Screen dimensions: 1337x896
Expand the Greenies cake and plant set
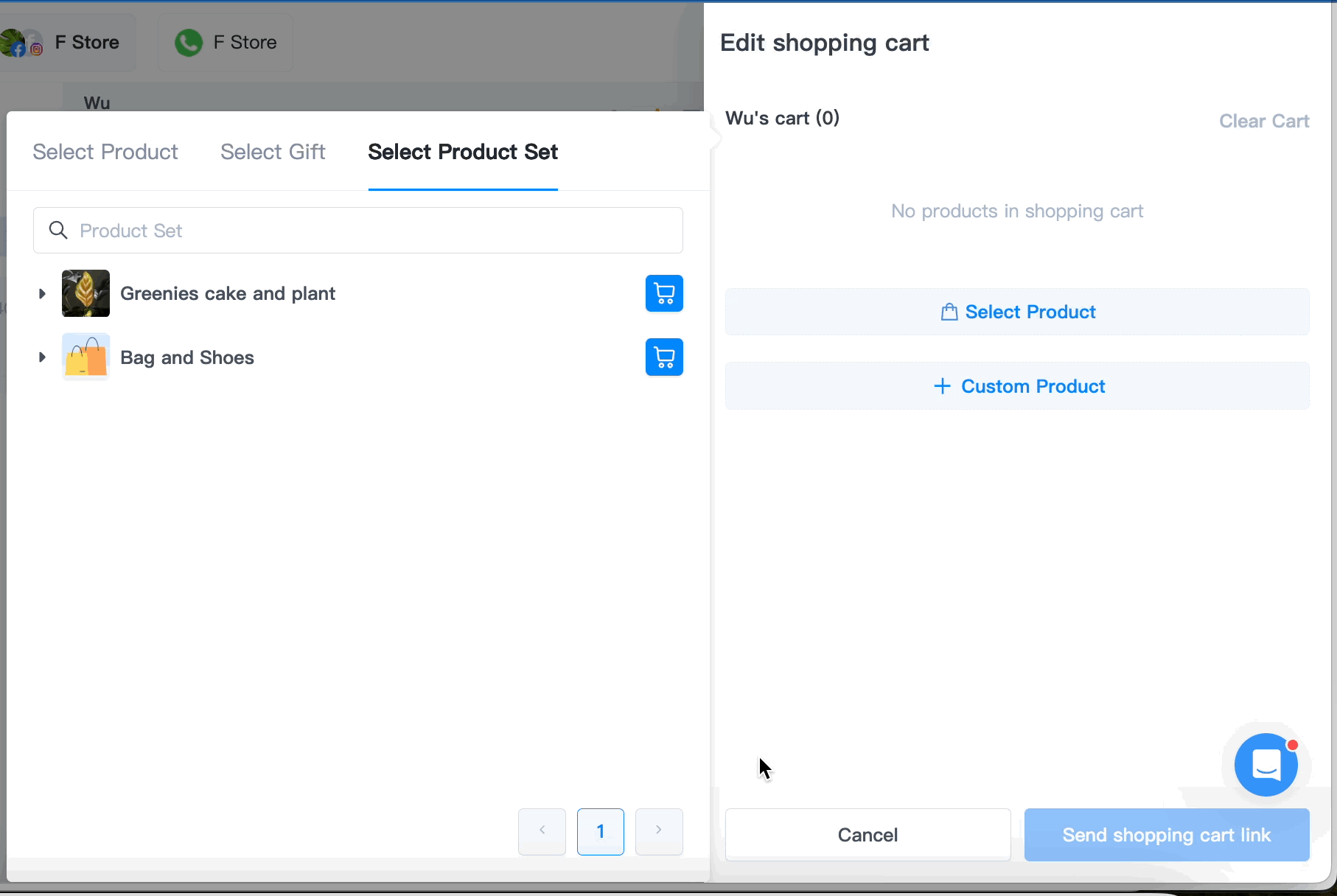(x=42, y=293)
